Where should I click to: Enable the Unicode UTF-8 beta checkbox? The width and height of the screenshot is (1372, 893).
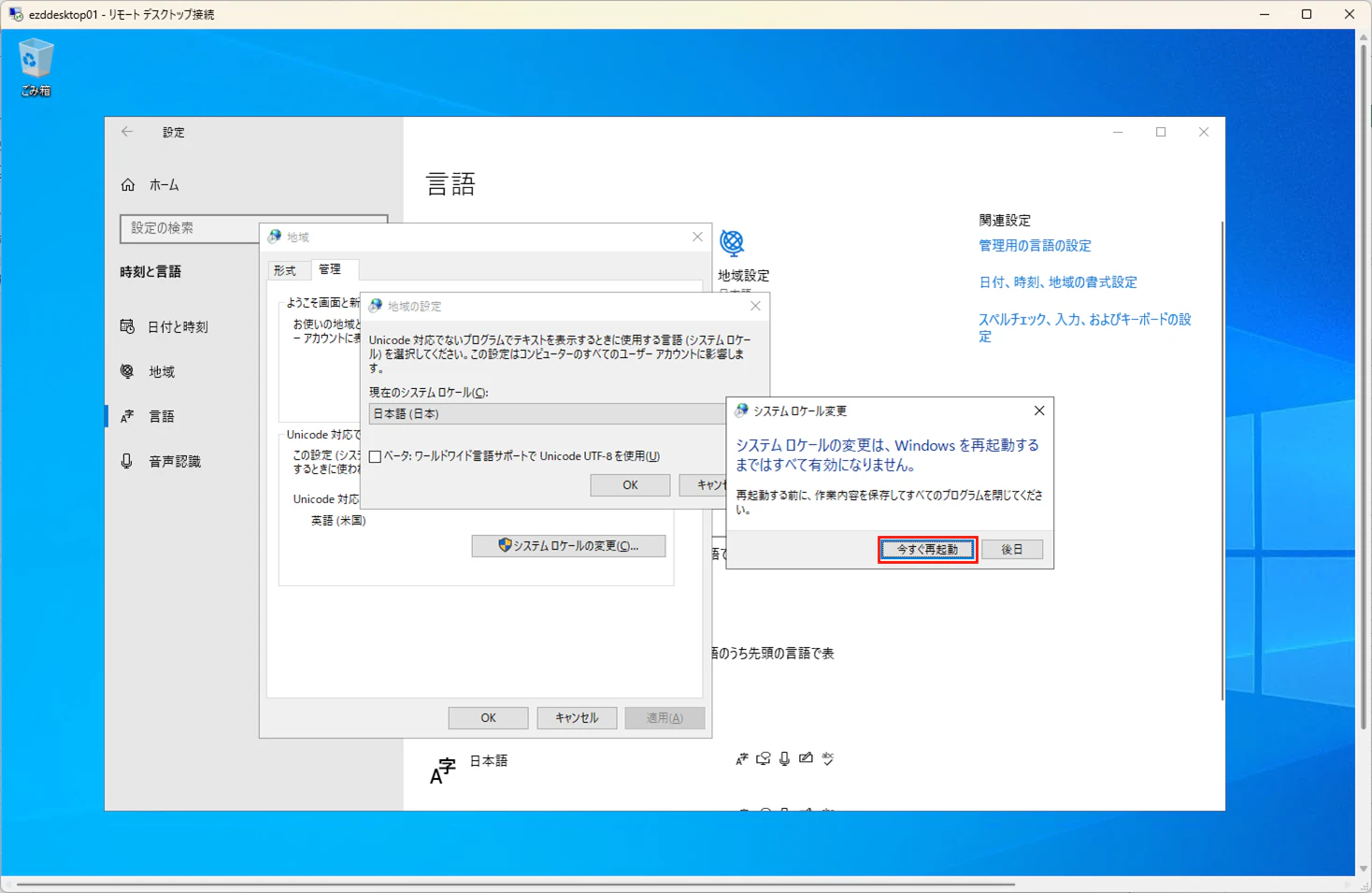[375, 456]
